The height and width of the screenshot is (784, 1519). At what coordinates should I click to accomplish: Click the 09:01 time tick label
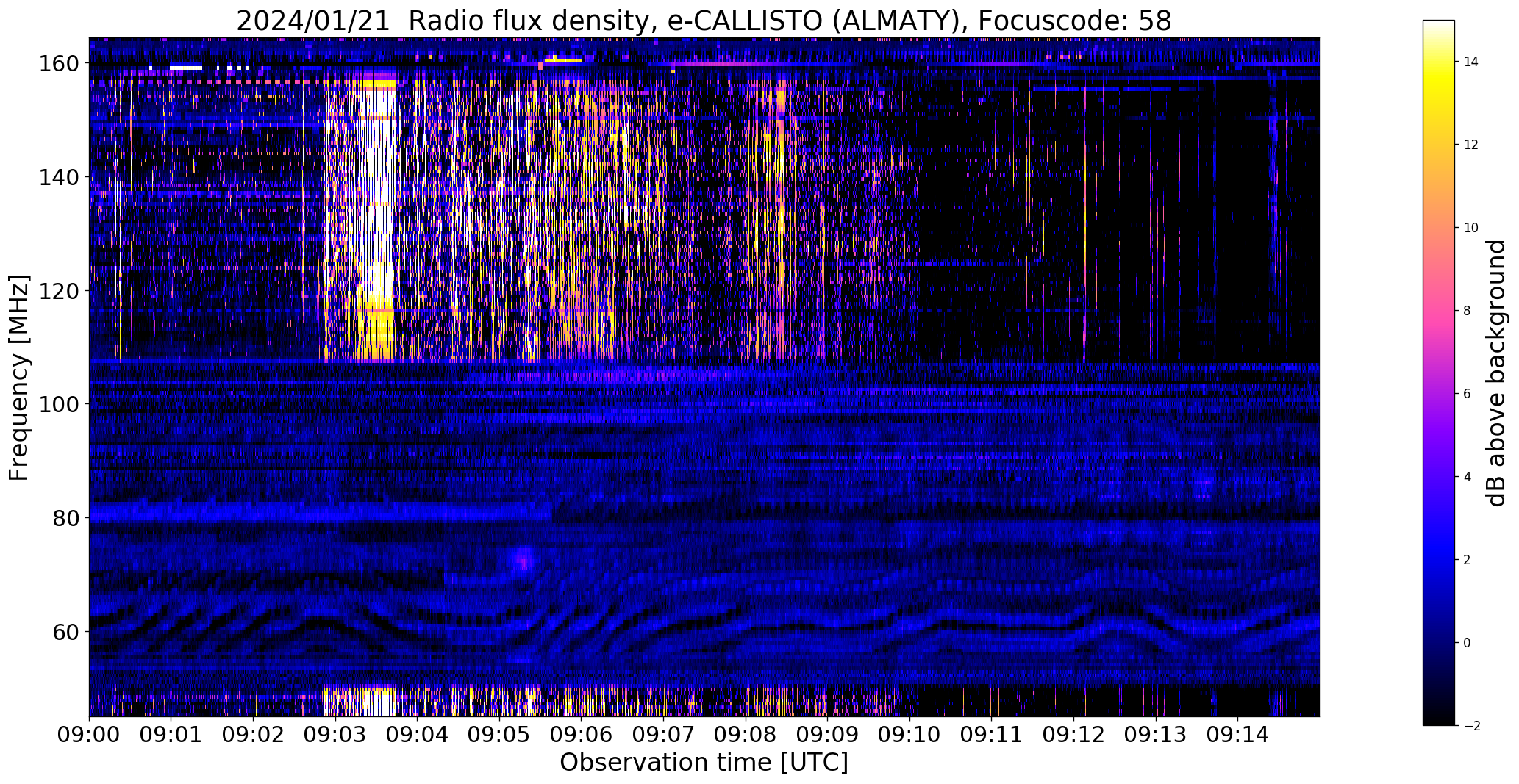click(x=171, y=735)
